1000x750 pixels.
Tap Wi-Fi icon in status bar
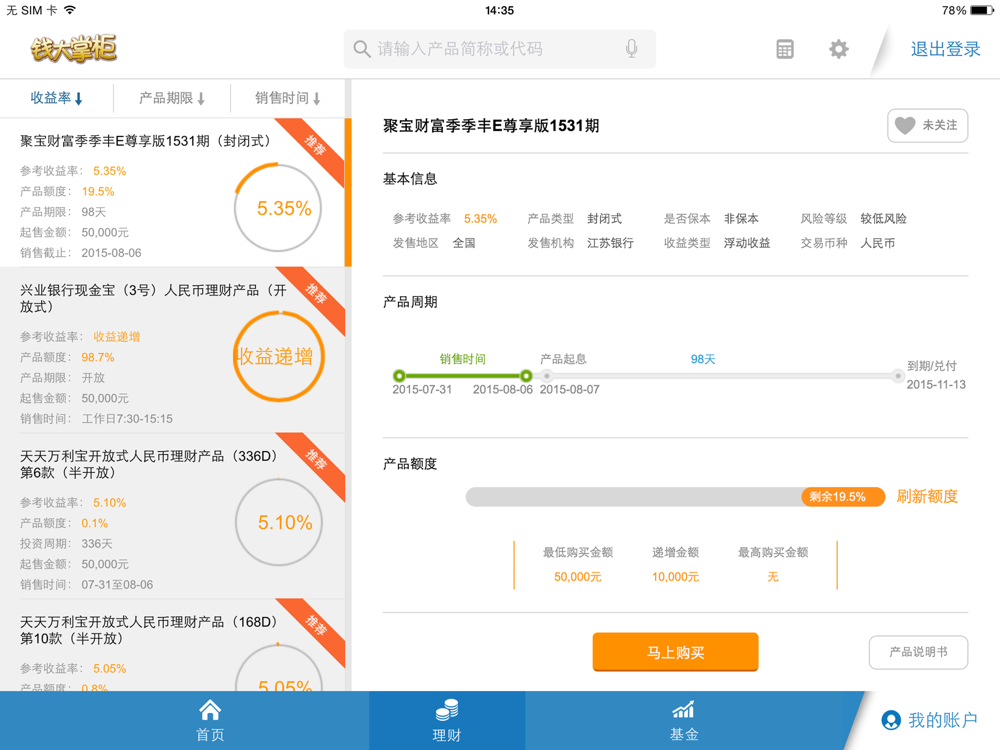click(70, 10)
